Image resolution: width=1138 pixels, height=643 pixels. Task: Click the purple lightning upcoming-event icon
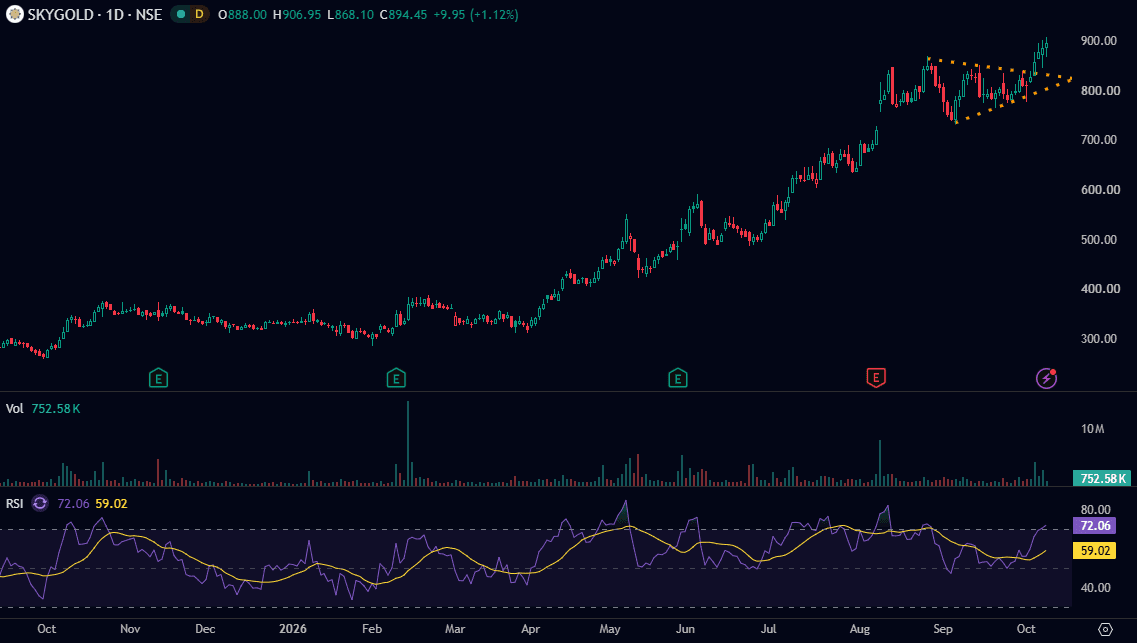[1046, 378]
